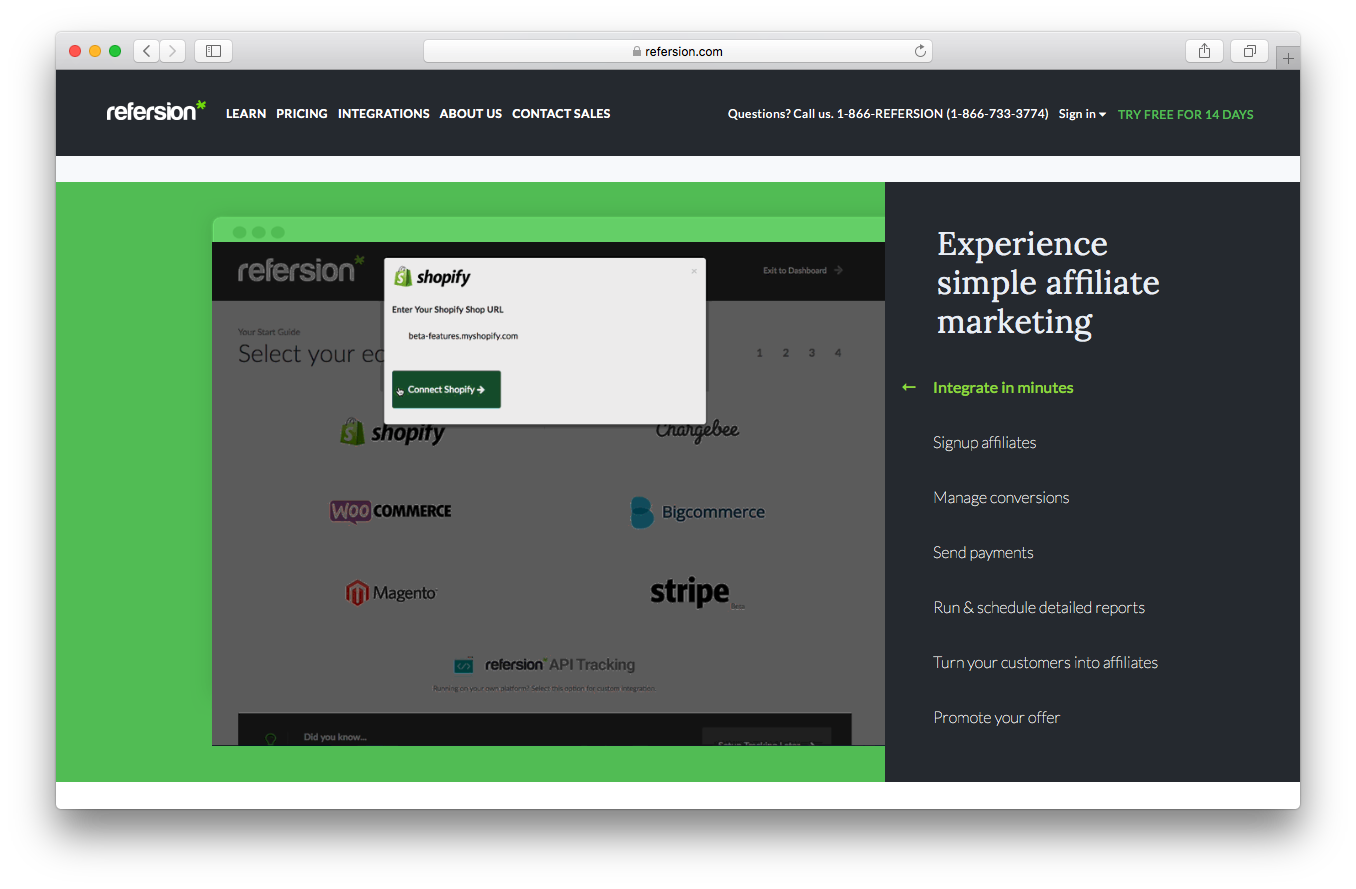Choose the WooCommerce platform logo

(391, 511)
